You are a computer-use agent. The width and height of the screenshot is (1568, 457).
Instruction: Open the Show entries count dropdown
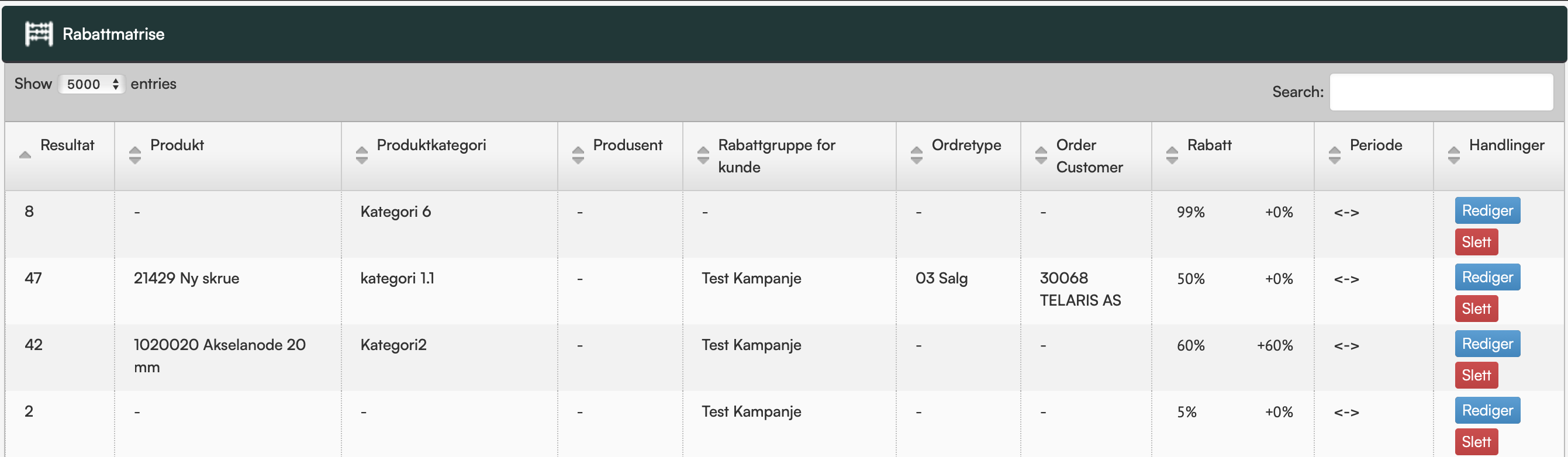[x=92, y=84]
